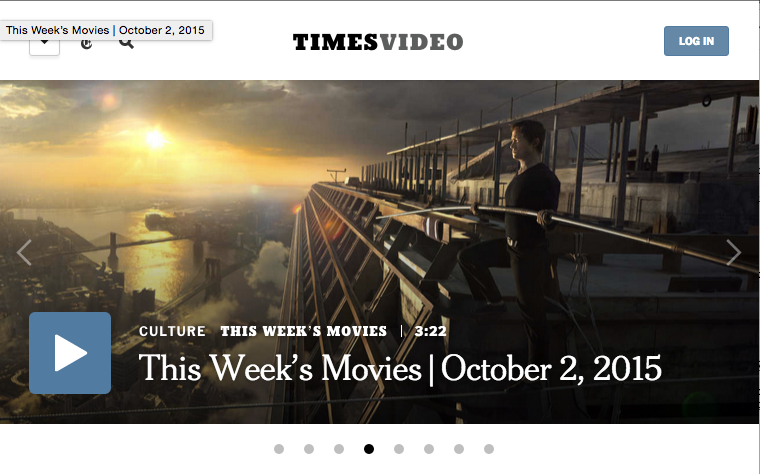This screenshot has width=760, height=474.
Task: Click the TimesVideo logo
Action: (378, 42)
